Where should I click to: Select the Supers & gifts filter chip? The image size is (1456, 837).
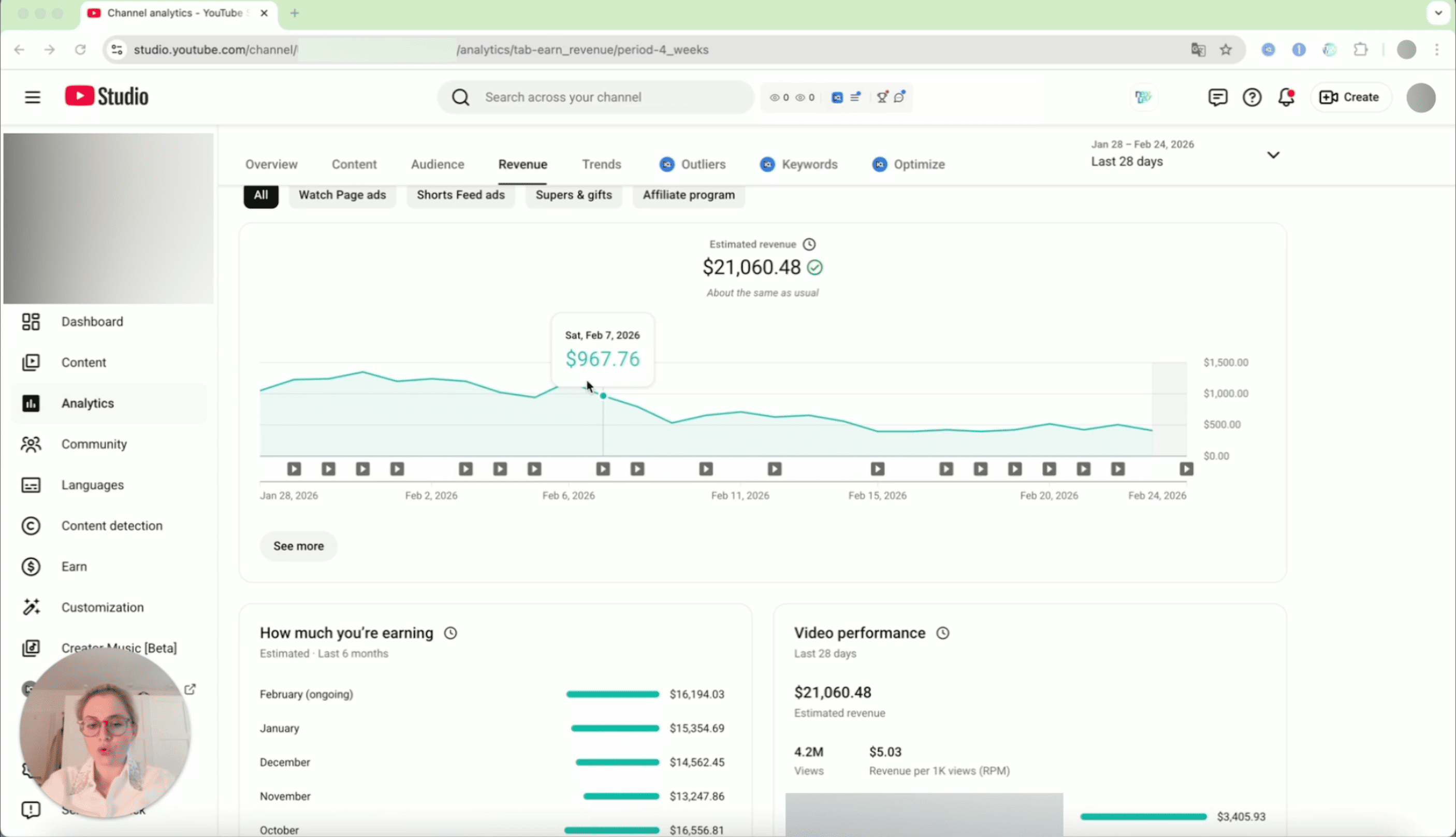tap(573, 195)
